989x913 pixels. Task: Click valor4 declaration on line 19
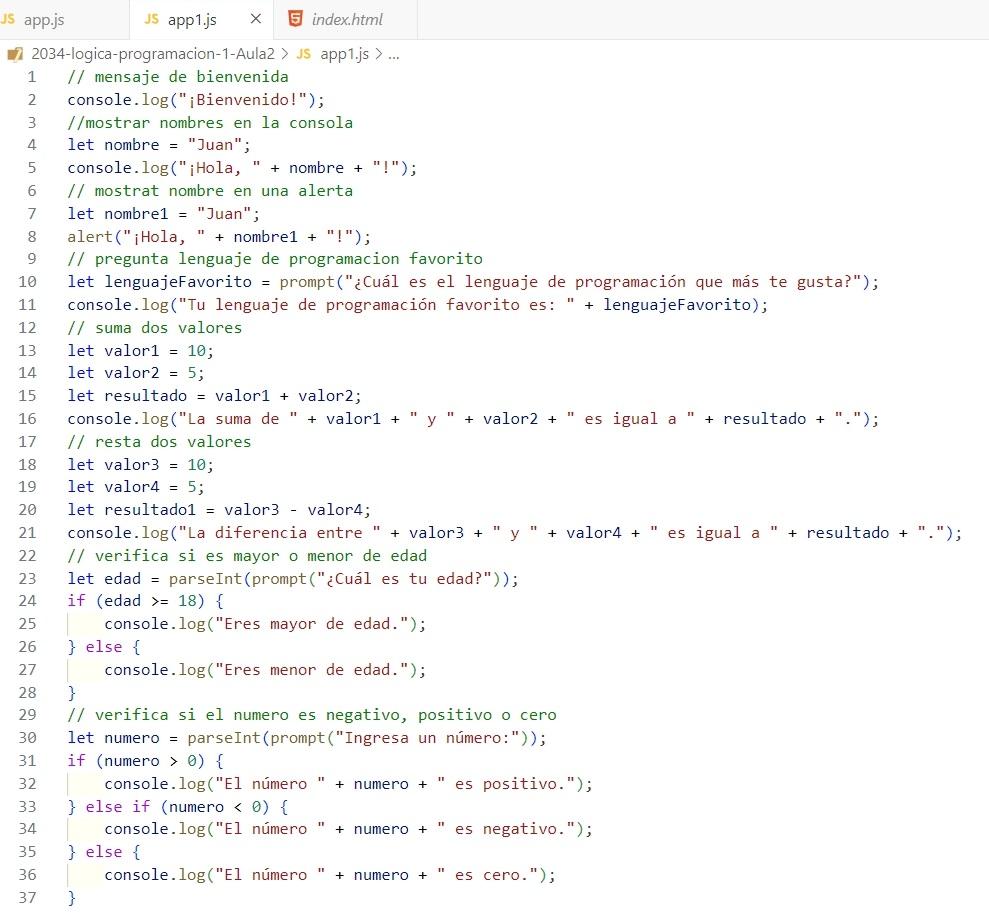[132, 487]
